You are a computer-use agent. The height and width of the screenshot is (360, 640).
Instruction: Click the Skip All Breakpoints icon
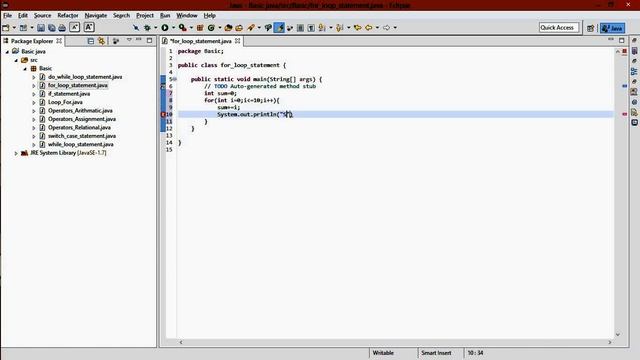(x=136, y=28)
